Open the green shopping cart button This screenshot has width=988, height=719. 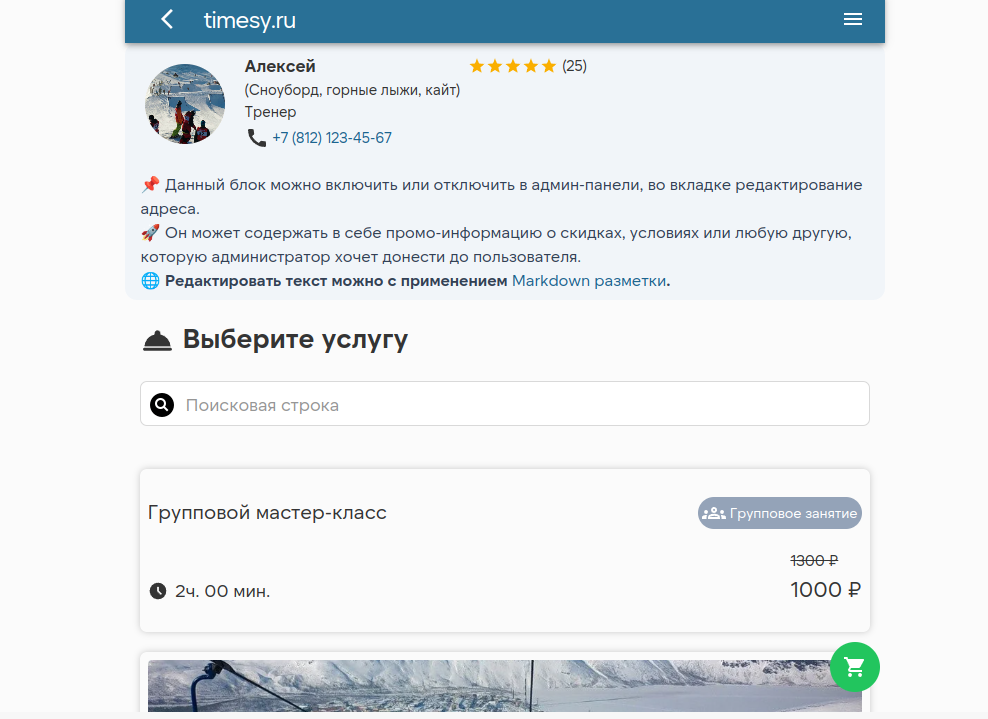click(854, 666)
